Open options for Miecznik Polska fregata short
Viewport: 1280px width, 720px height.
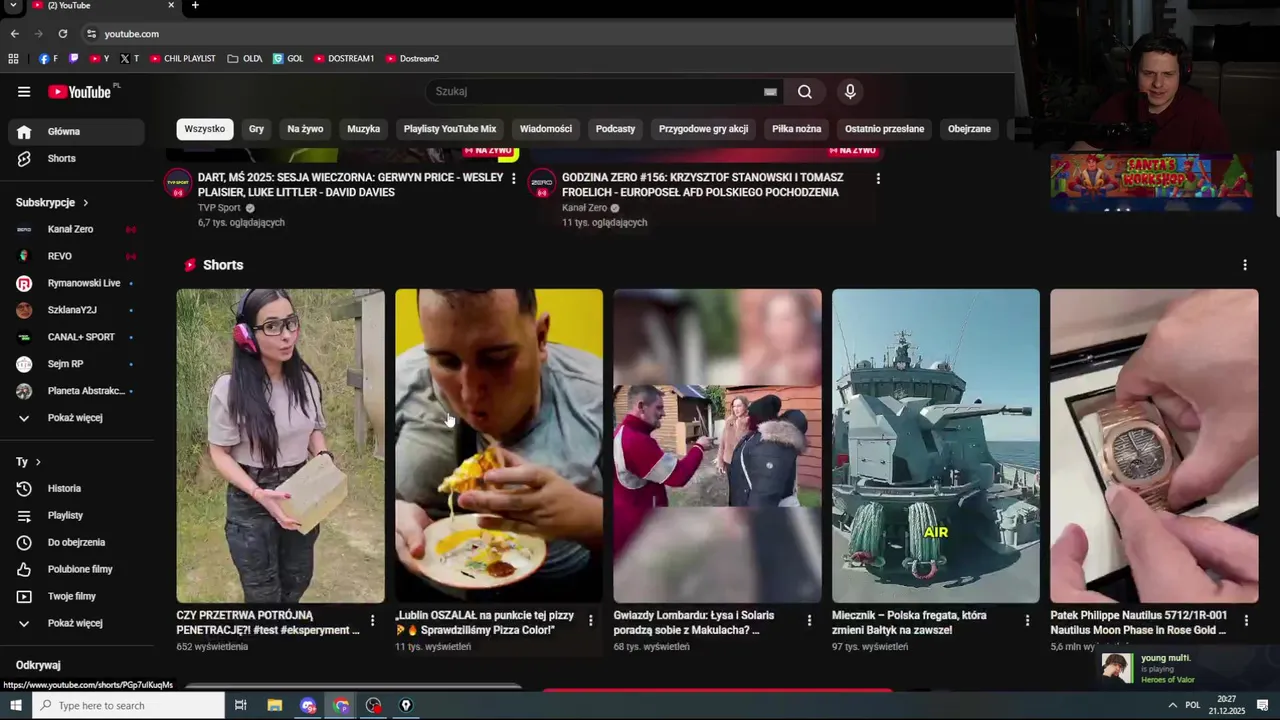1027,621
